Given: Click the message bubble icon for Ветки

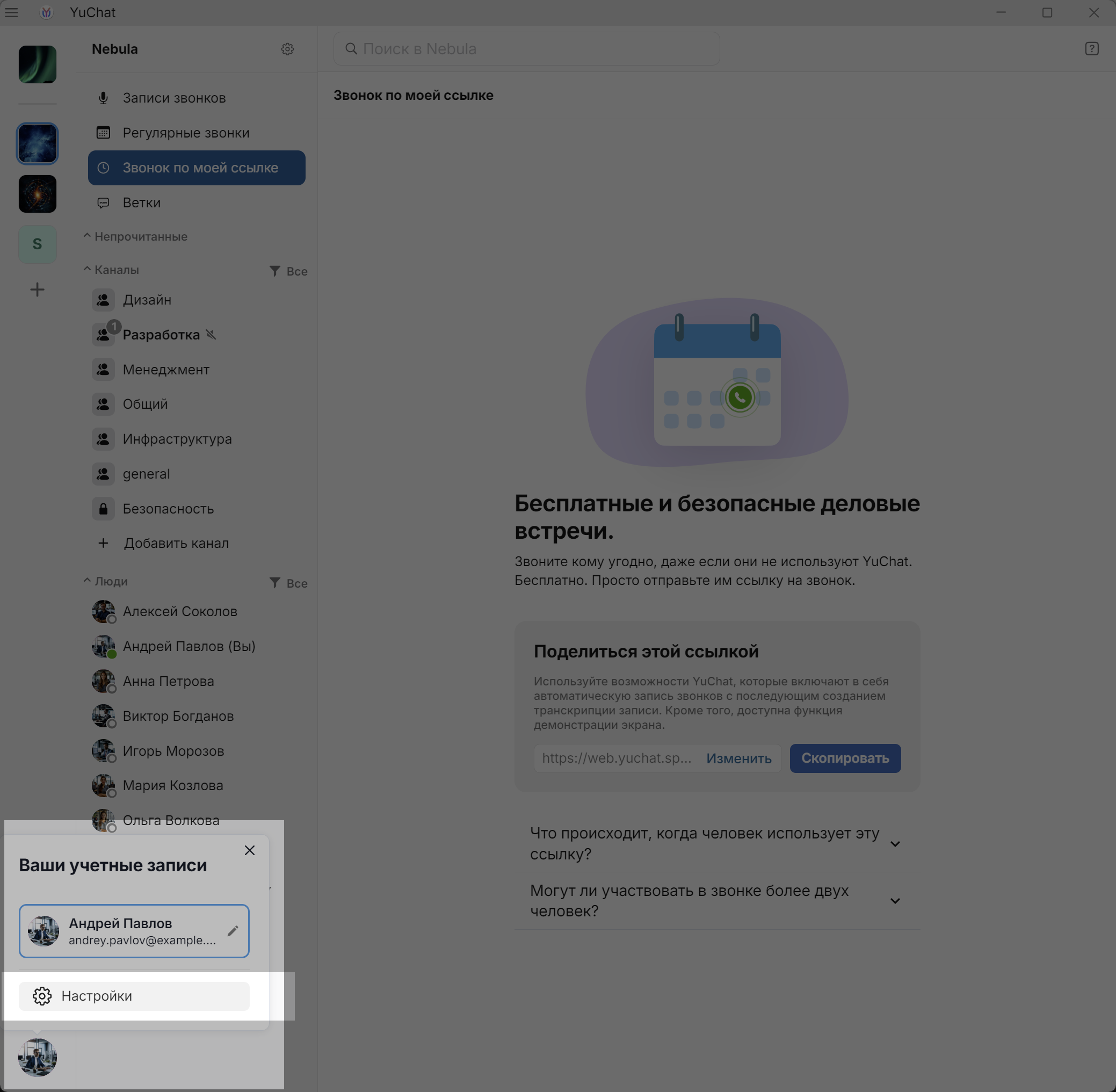Looking at the screenshot, I should (103, 203).
